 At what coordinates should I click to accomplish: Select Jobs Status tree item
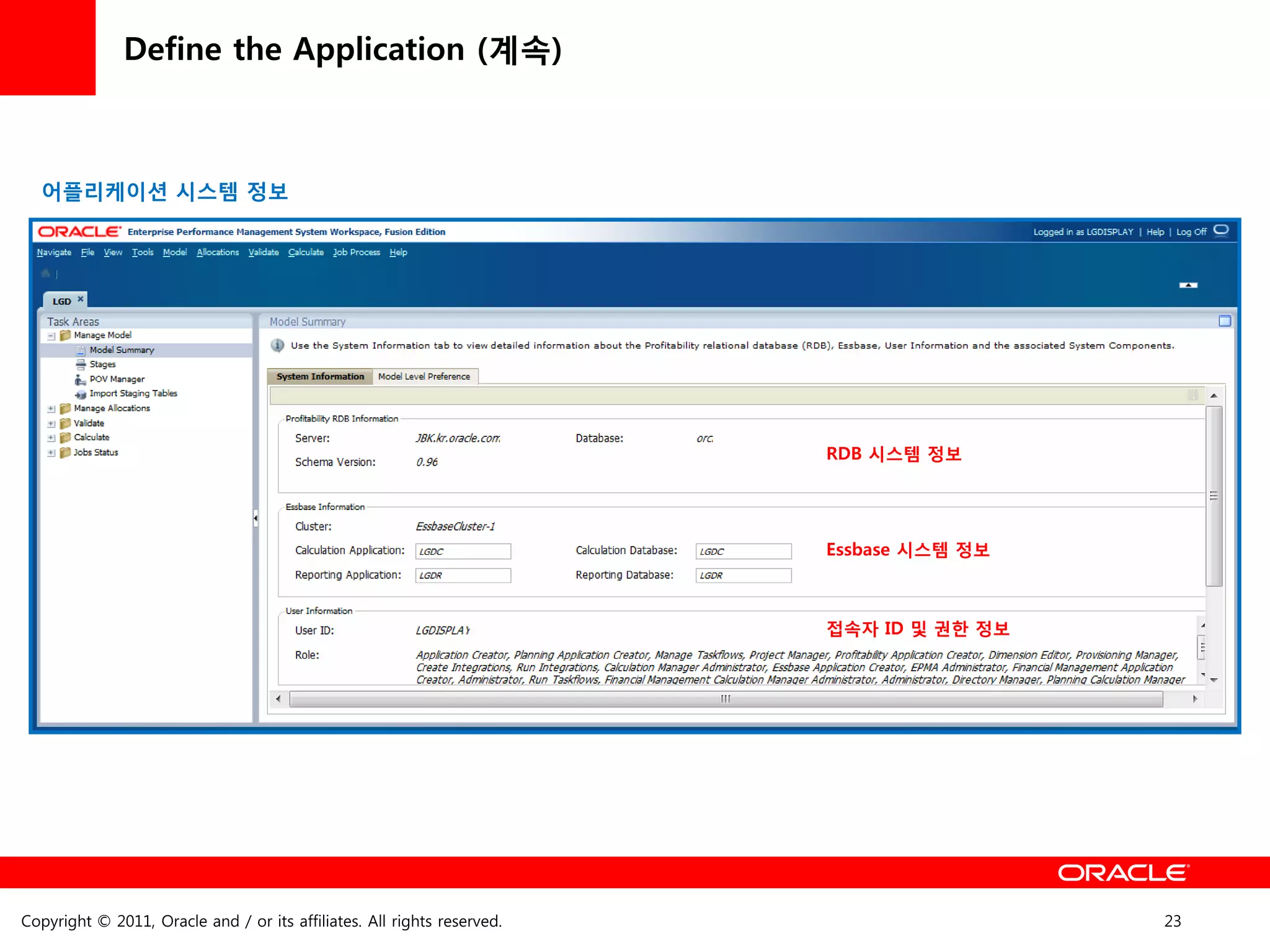96,452
